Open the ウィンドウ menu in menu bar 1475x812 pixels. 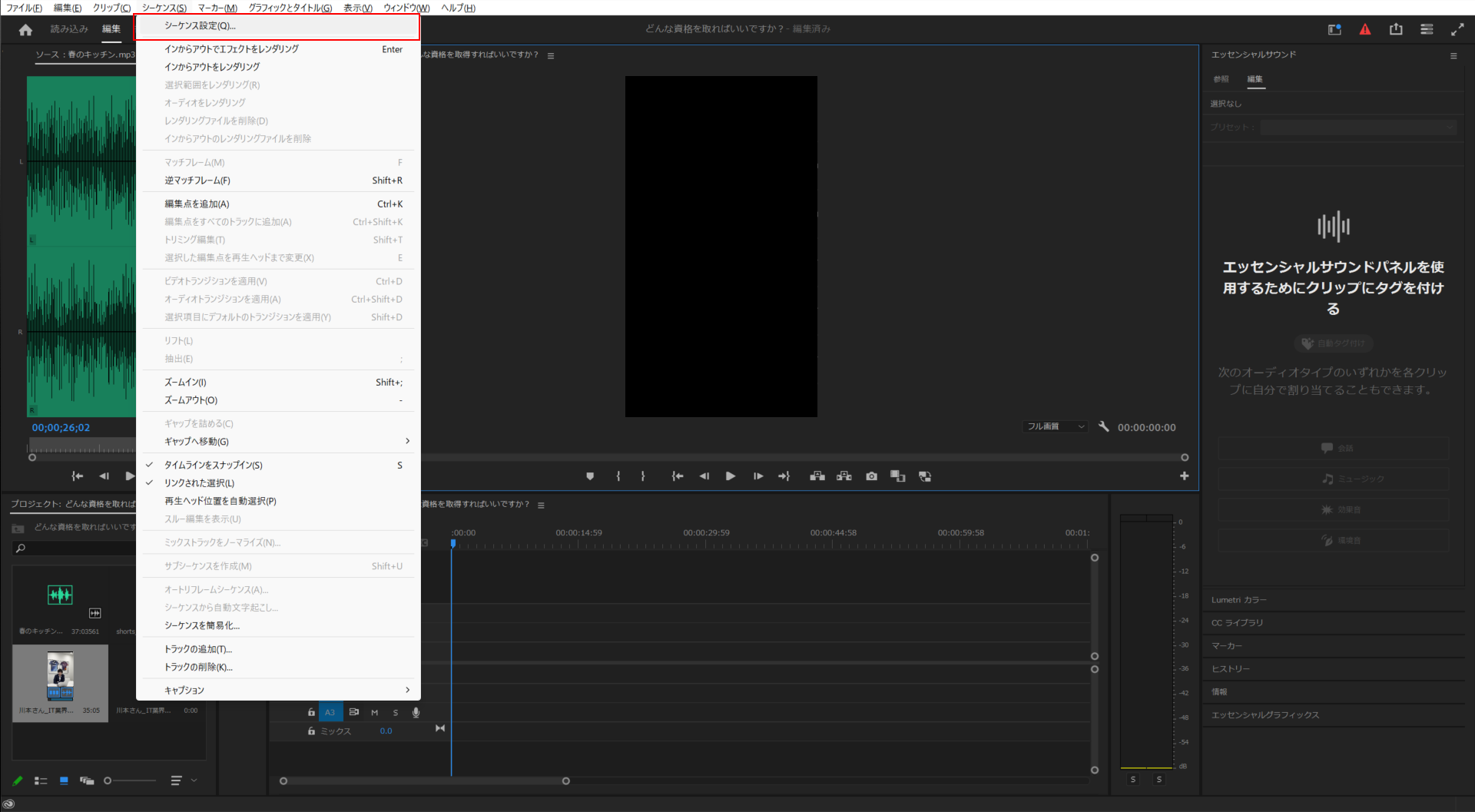coord(406,8)
